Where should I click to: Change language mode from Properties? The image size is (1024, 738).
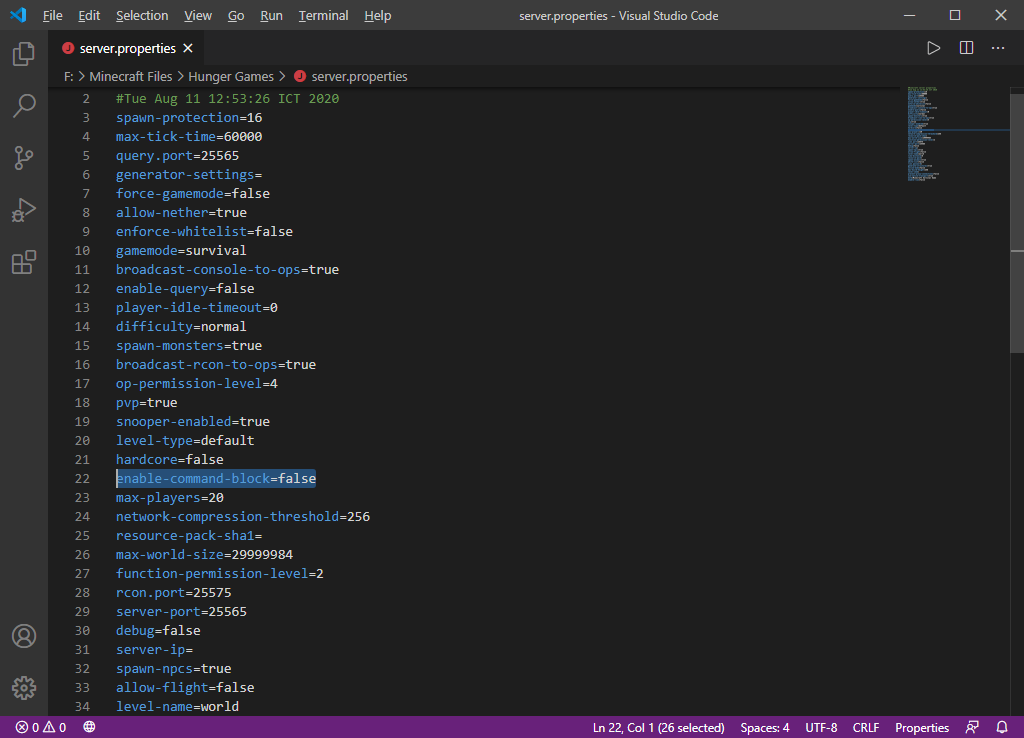pos(921,727)
